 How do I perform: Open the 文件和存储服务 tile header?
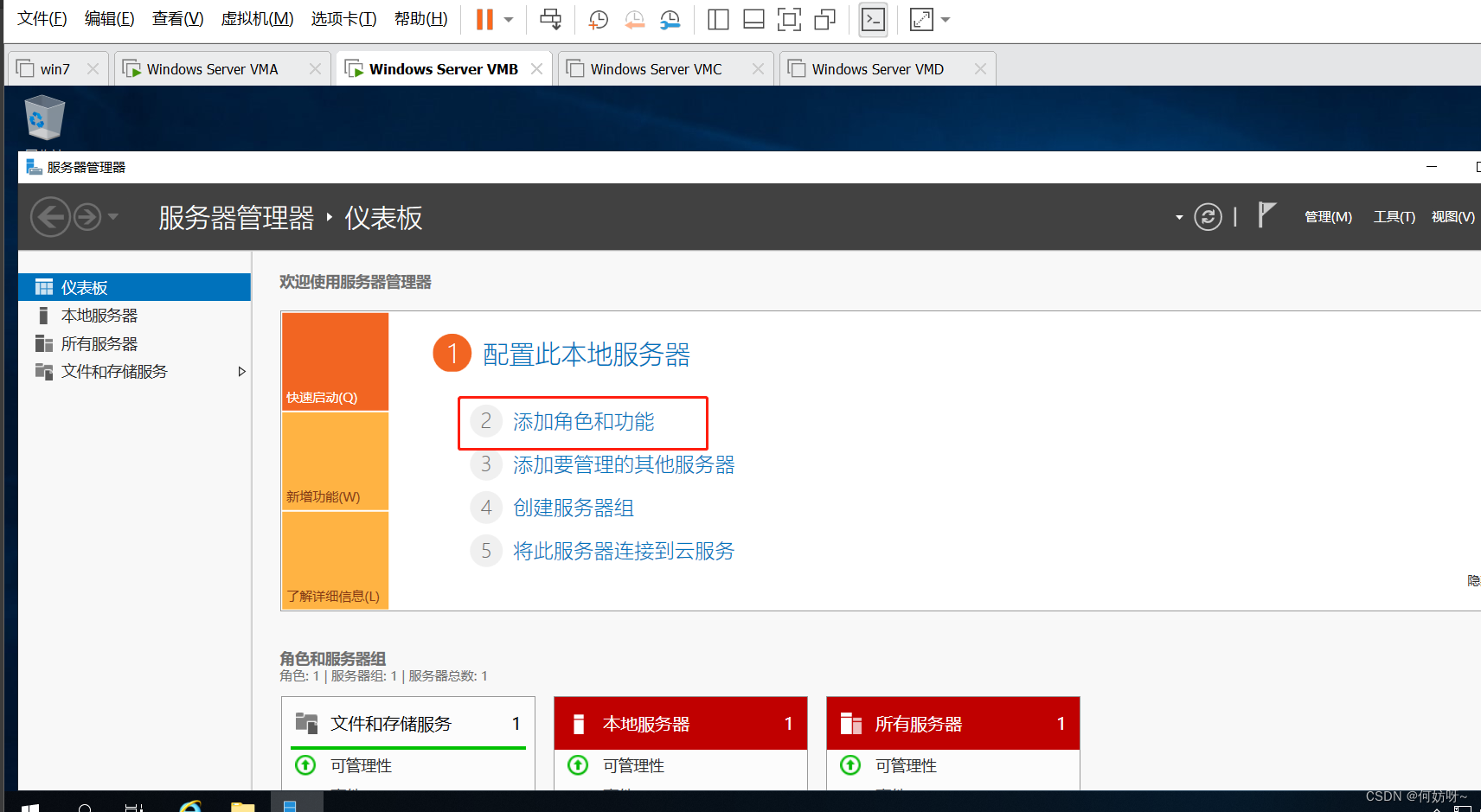coord(408,723)
